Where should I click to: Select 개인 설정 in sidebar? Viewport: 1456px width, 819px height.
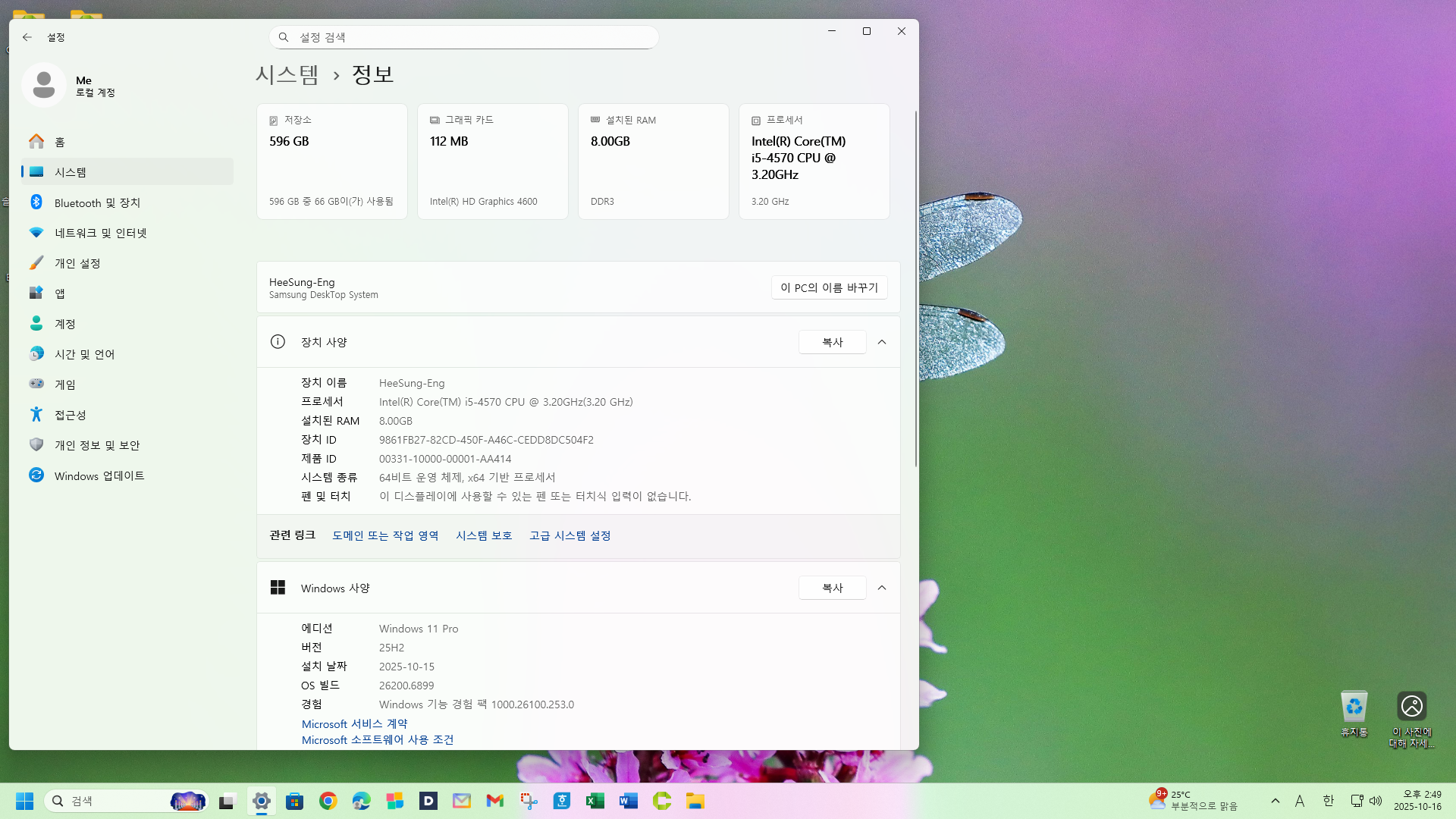(x=77, y=263)
